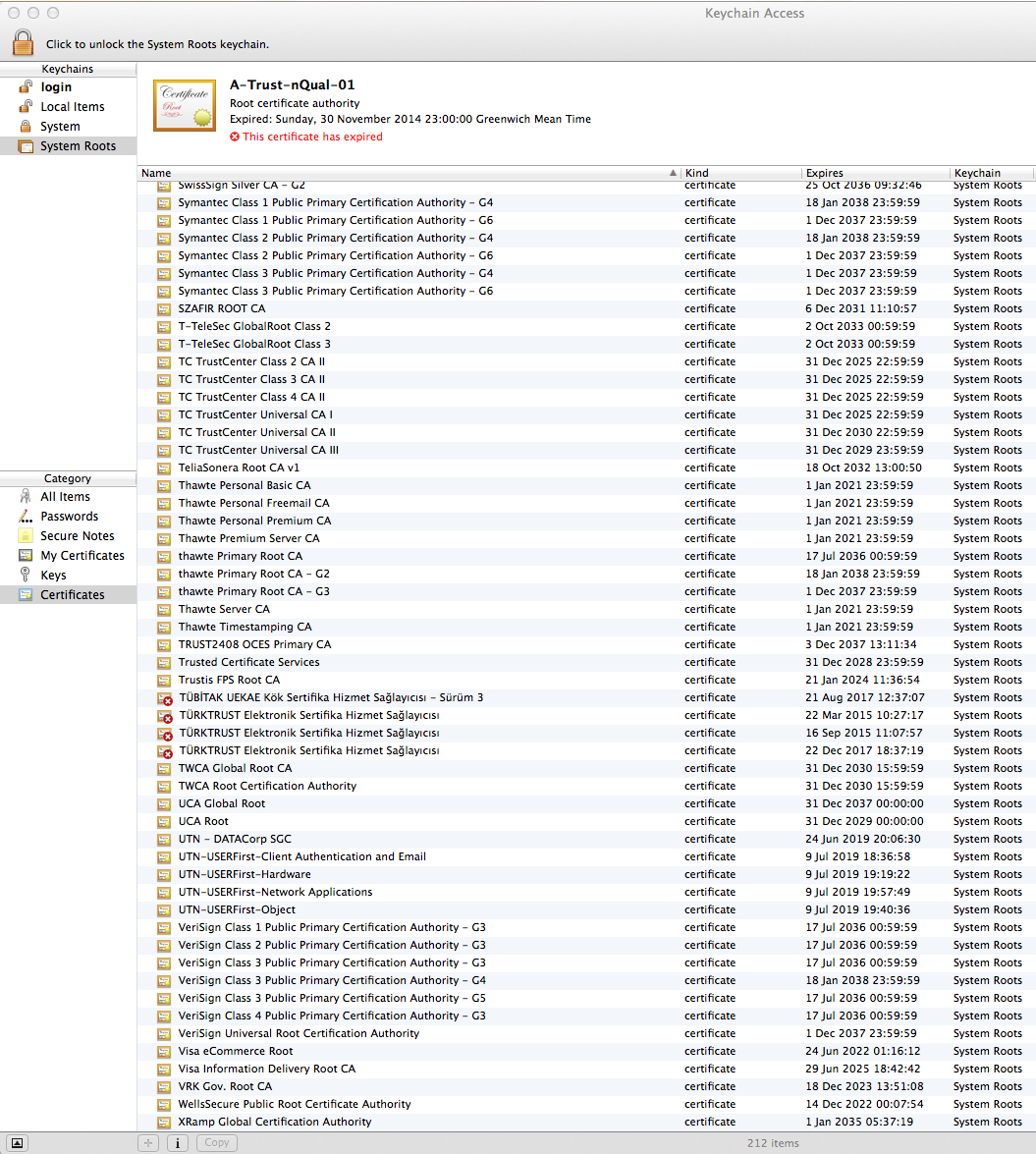Select UTN-USERFirst-Network Applications row

point(585,892)
